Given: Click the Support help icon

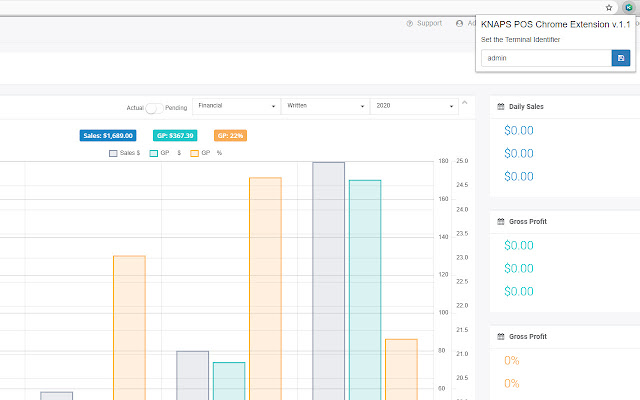Looking at the screenshot, I should (409, 24).
